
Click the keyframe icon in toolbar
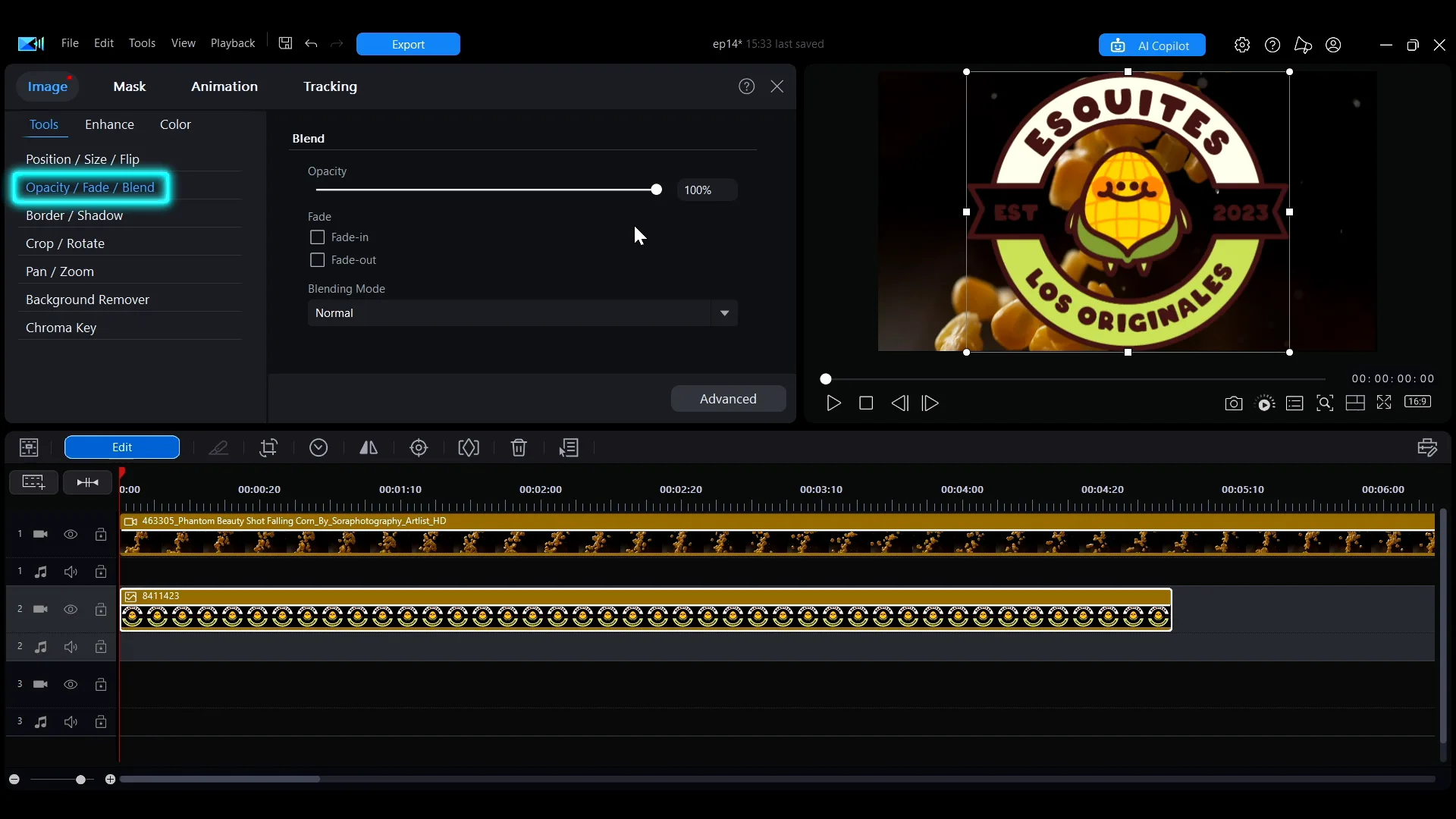[469, 447]
